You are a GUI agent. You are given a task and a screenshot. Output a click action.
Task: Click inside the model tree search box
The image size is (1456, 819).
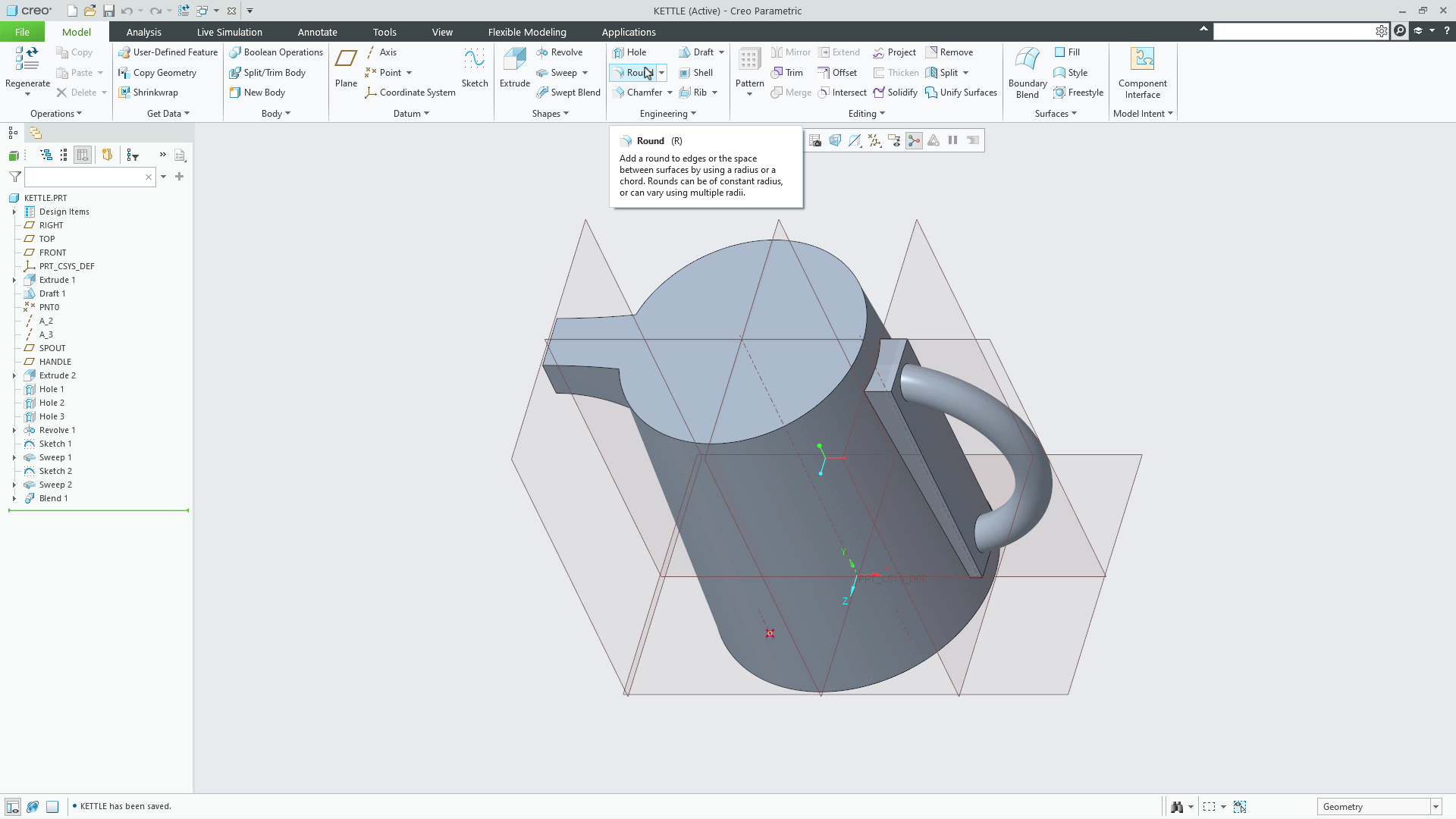83,177
